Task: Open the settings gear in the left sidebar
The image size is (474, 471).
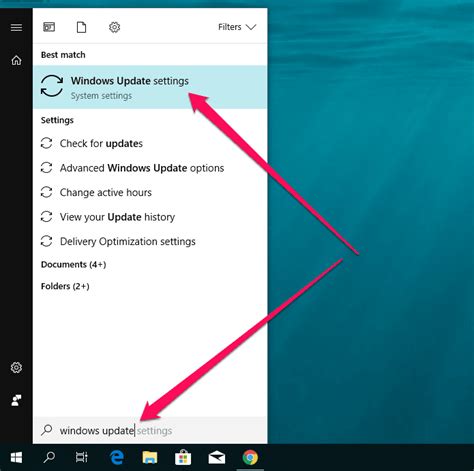Action: coord(16,368)
